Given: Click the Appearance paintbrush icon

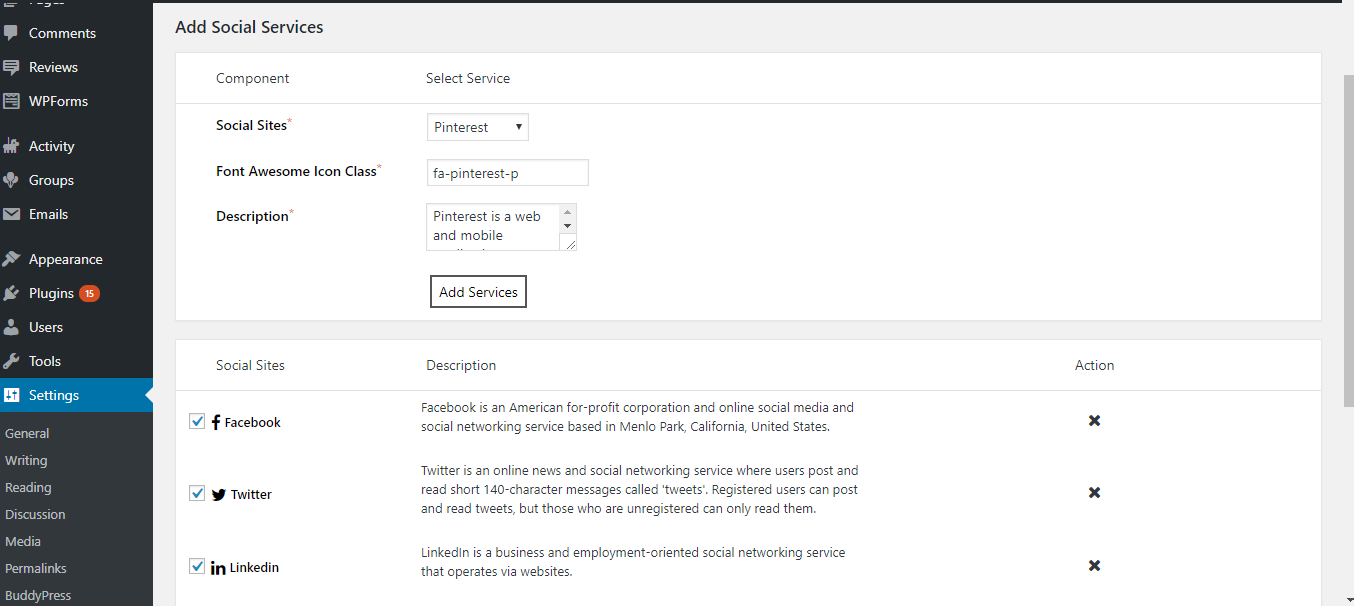Looking at the screenshot, I should coord(12,259).
